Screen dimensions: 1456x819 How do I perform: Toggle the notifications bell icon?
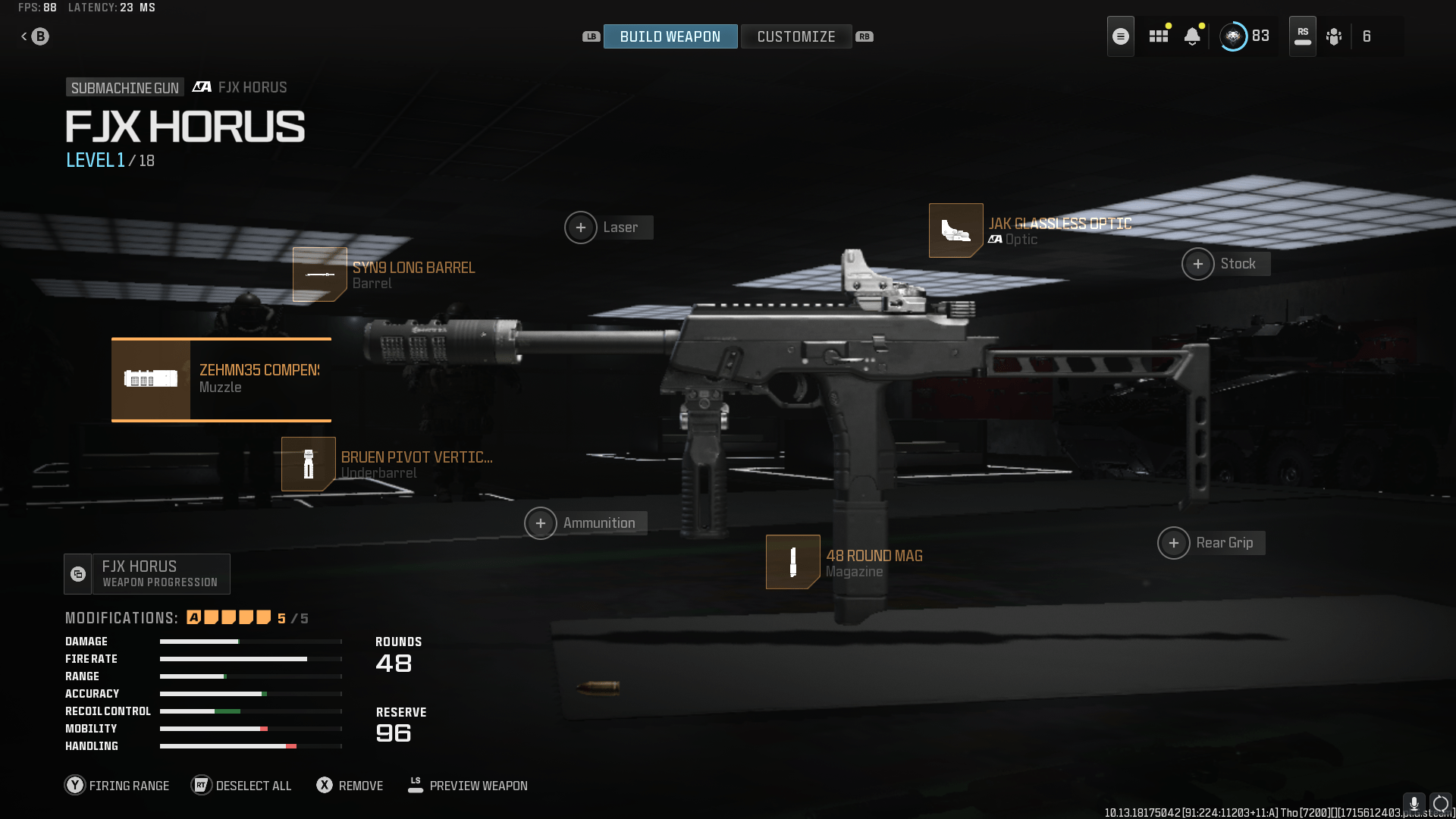1193,36
